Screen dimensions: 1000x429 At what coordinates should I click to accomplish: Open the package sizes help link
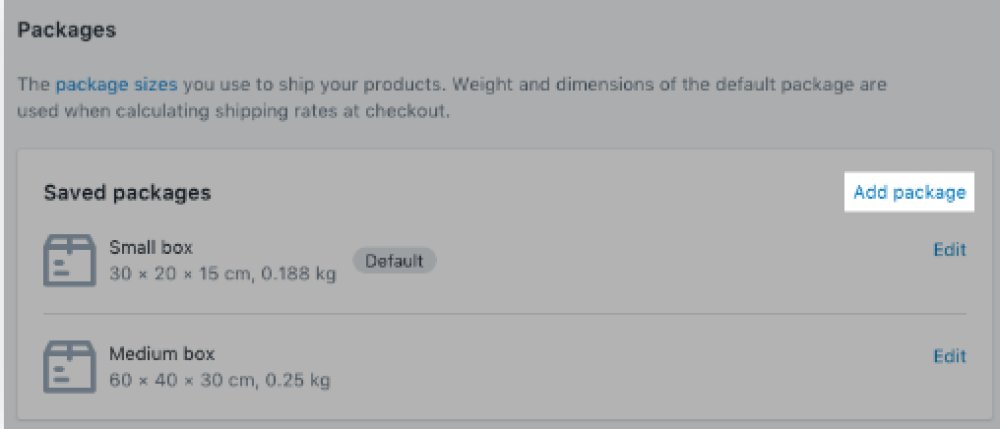(x=116, y=85)
